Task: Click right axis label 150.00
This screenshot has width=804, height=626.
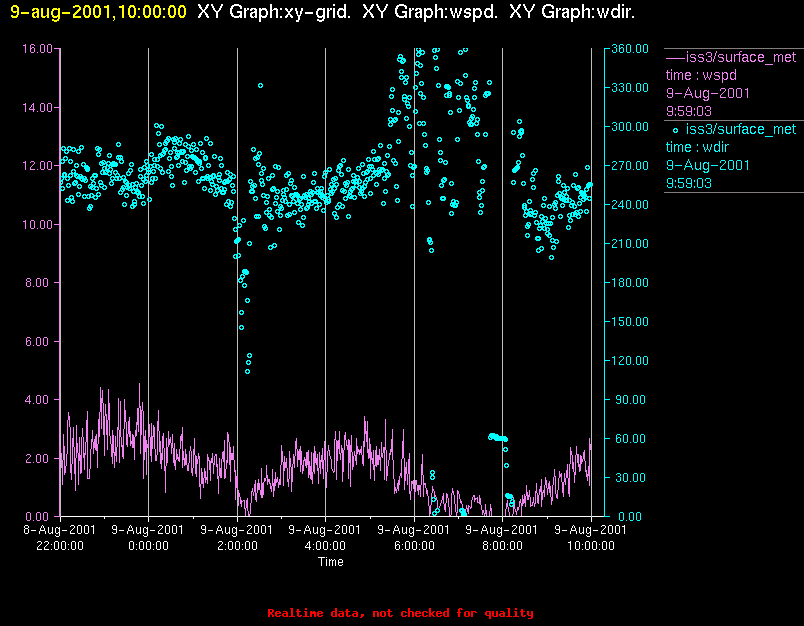Action: [x=630, y=322]
